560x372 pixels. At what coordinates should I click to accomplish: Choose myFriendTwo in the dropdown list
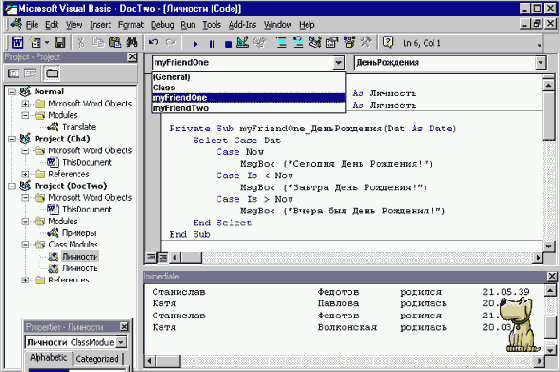tap(249, 108)
